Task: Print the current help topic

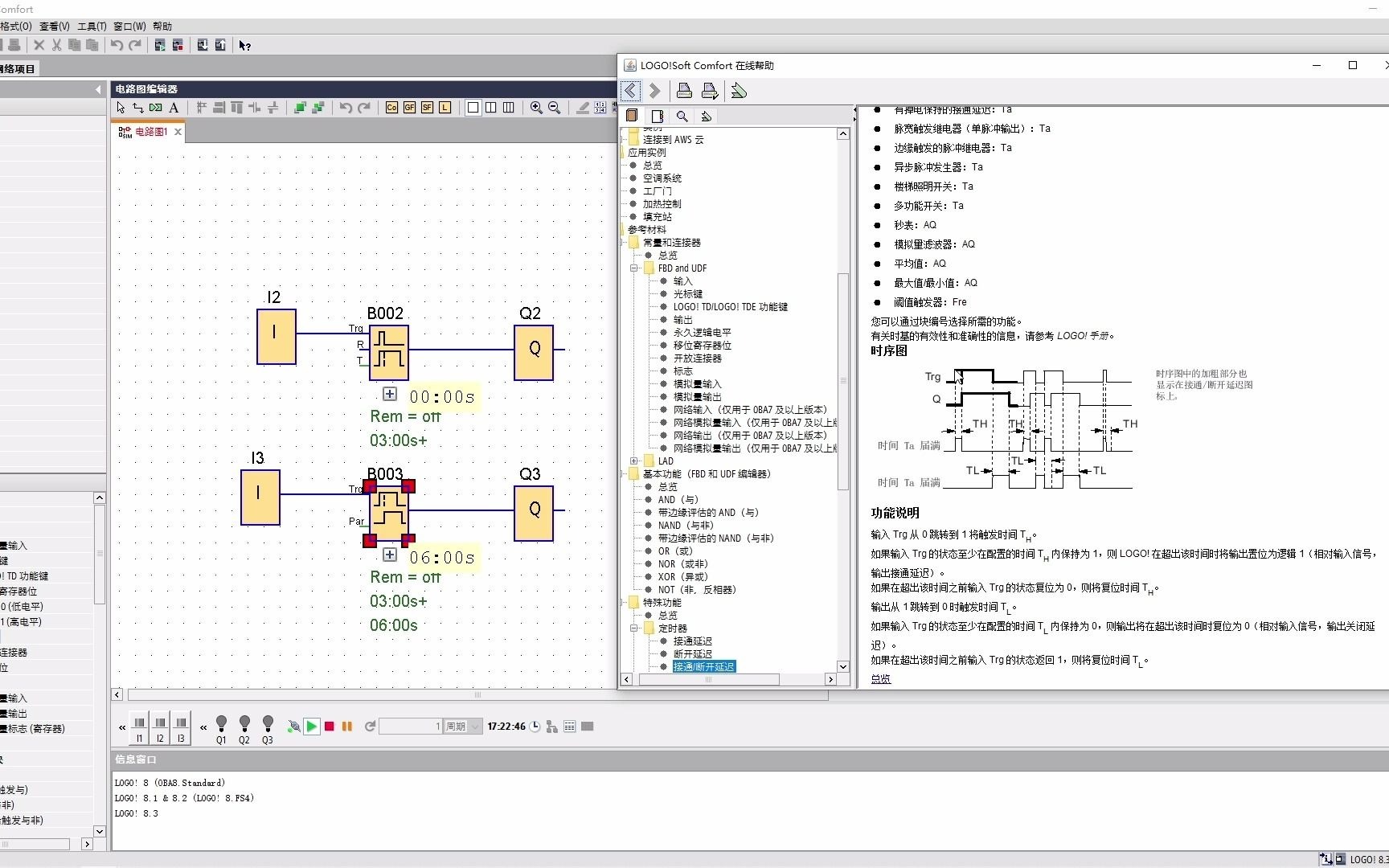Action: coord(684,91)
